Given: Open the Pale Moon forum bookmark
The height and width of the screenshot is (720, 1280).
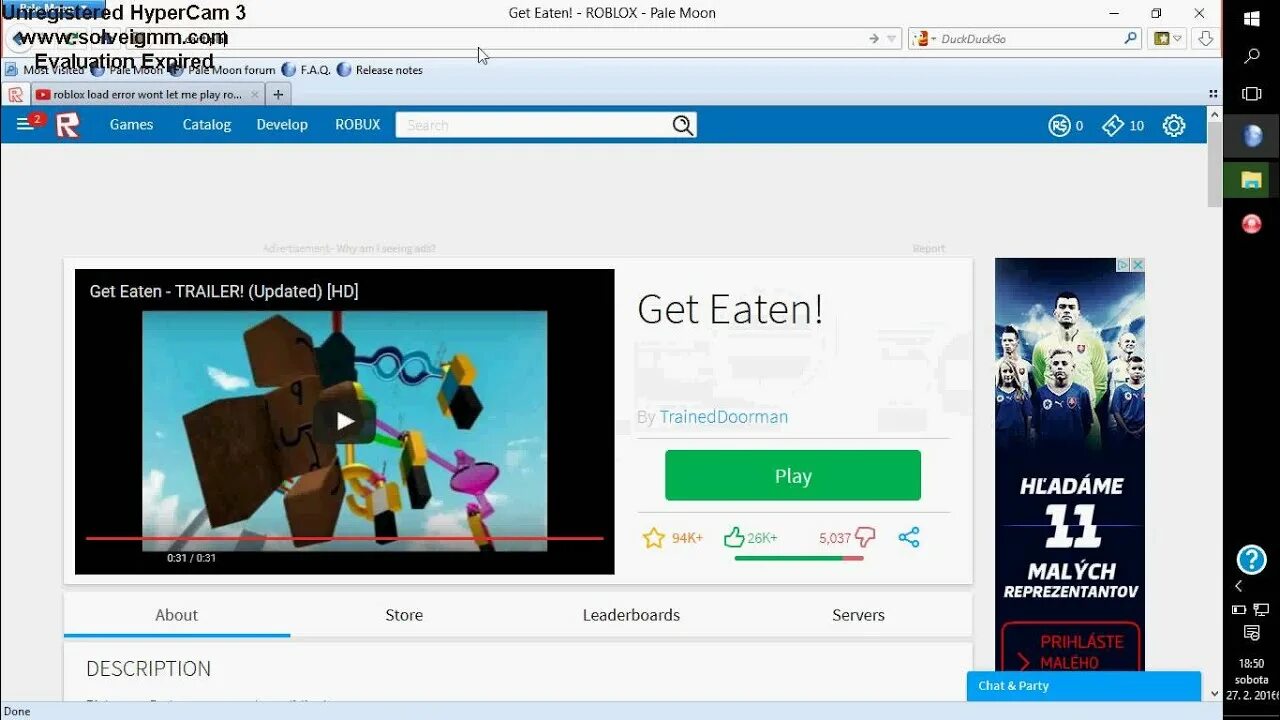Looking at the screenshot, I should pyautogui.click(x=222, y=70).
